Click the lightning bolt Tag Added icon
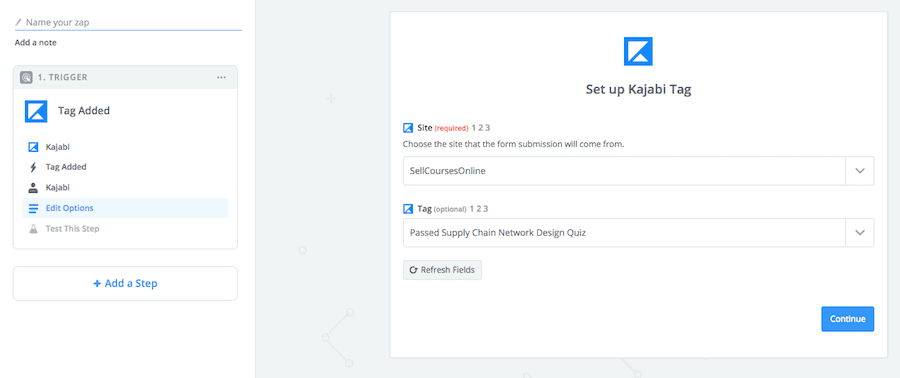Viewport: 900px width, 378px height. 33,167
